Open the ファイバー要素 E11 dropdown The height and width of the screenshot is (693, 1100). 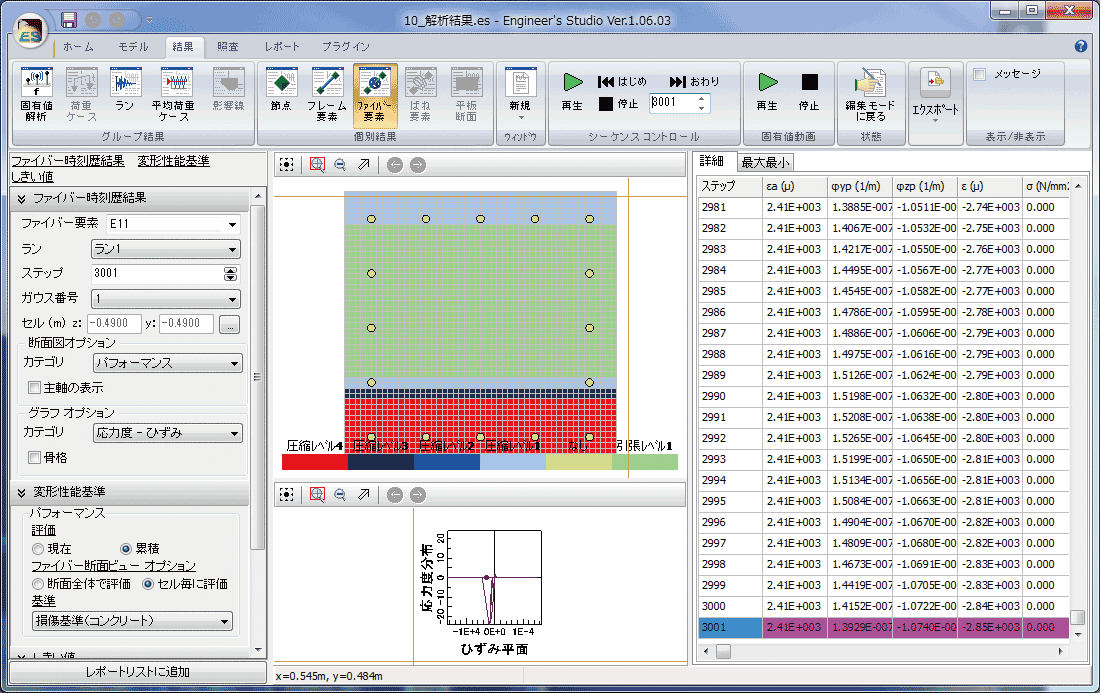(x=232, y=224)
